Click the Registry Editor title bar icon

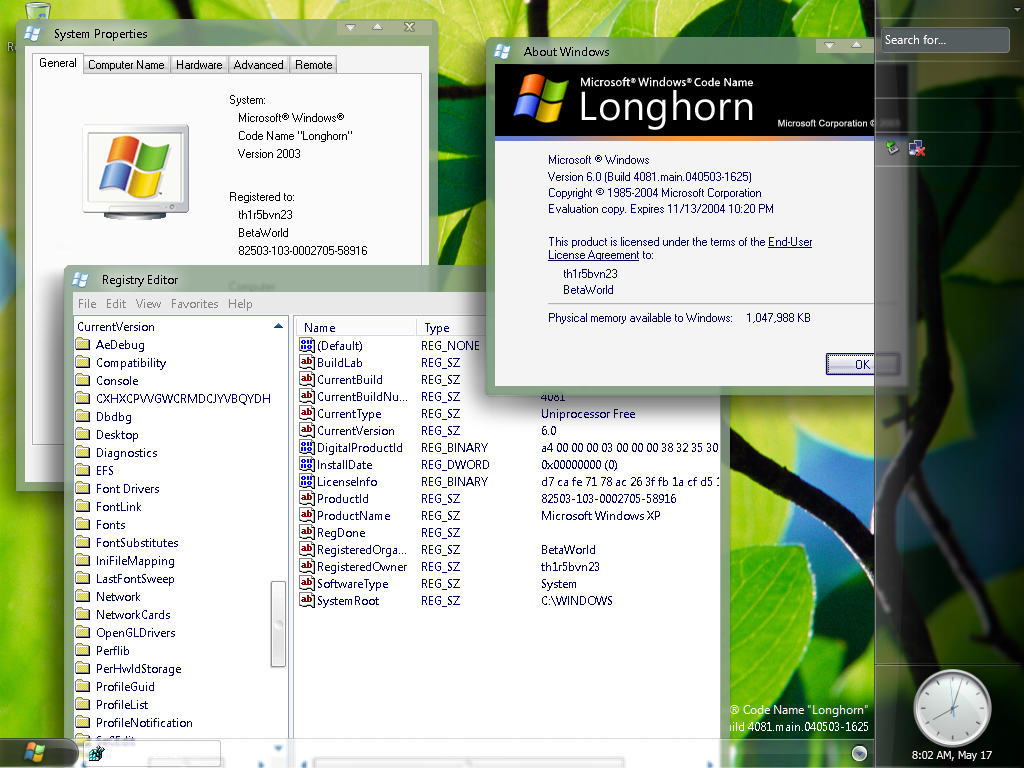[81, 280]
